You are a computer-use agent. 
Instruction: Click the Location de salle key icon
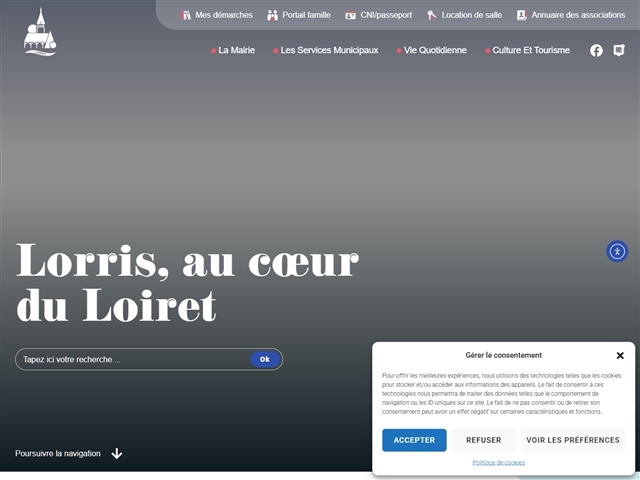(x=431, y=16)
